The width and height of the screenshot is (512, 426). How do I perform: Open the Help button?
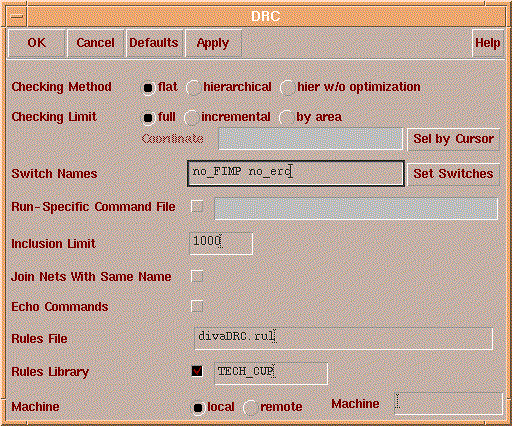[x=488, y=43]
